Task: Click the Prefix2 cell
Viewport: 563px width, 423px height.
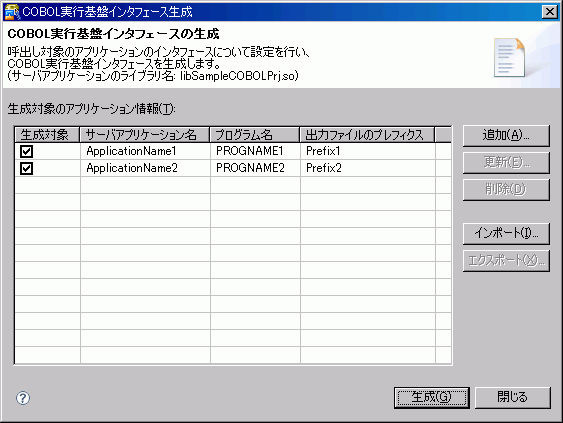Action: pos(368,168)
